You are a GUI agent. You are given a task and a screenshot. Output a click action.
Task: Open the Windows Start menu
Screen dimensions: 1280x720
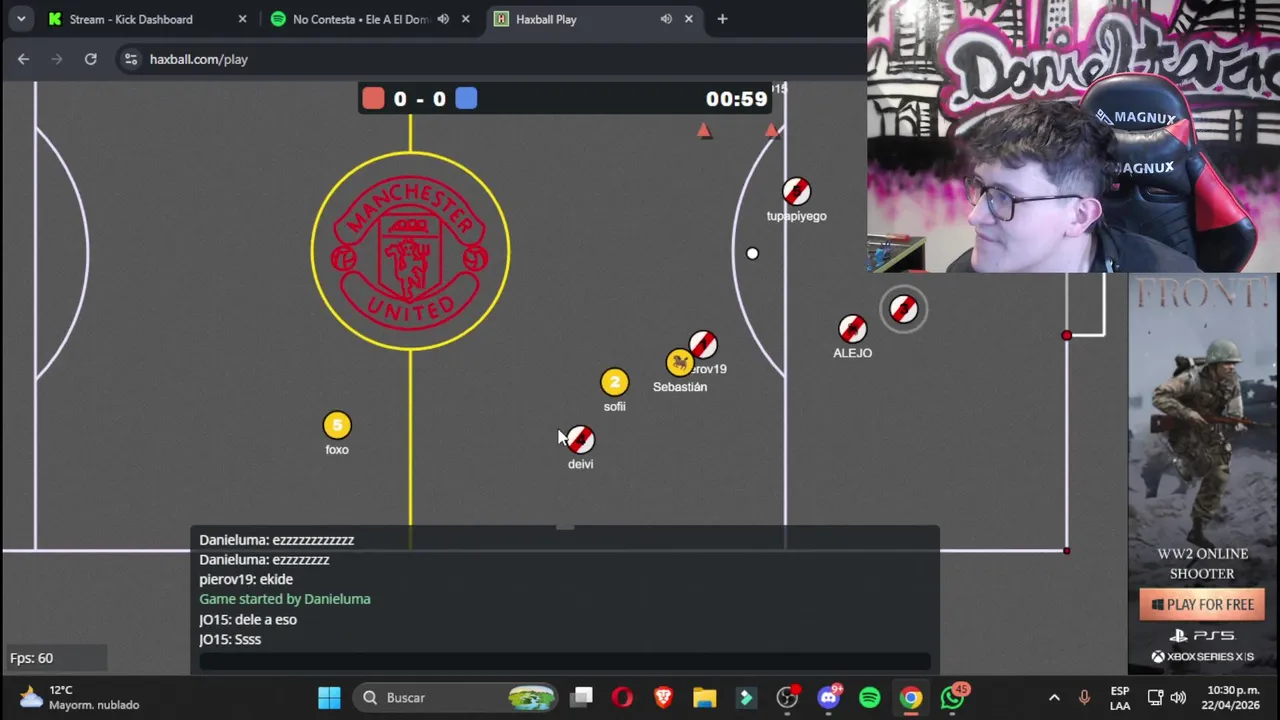(329, 697)
